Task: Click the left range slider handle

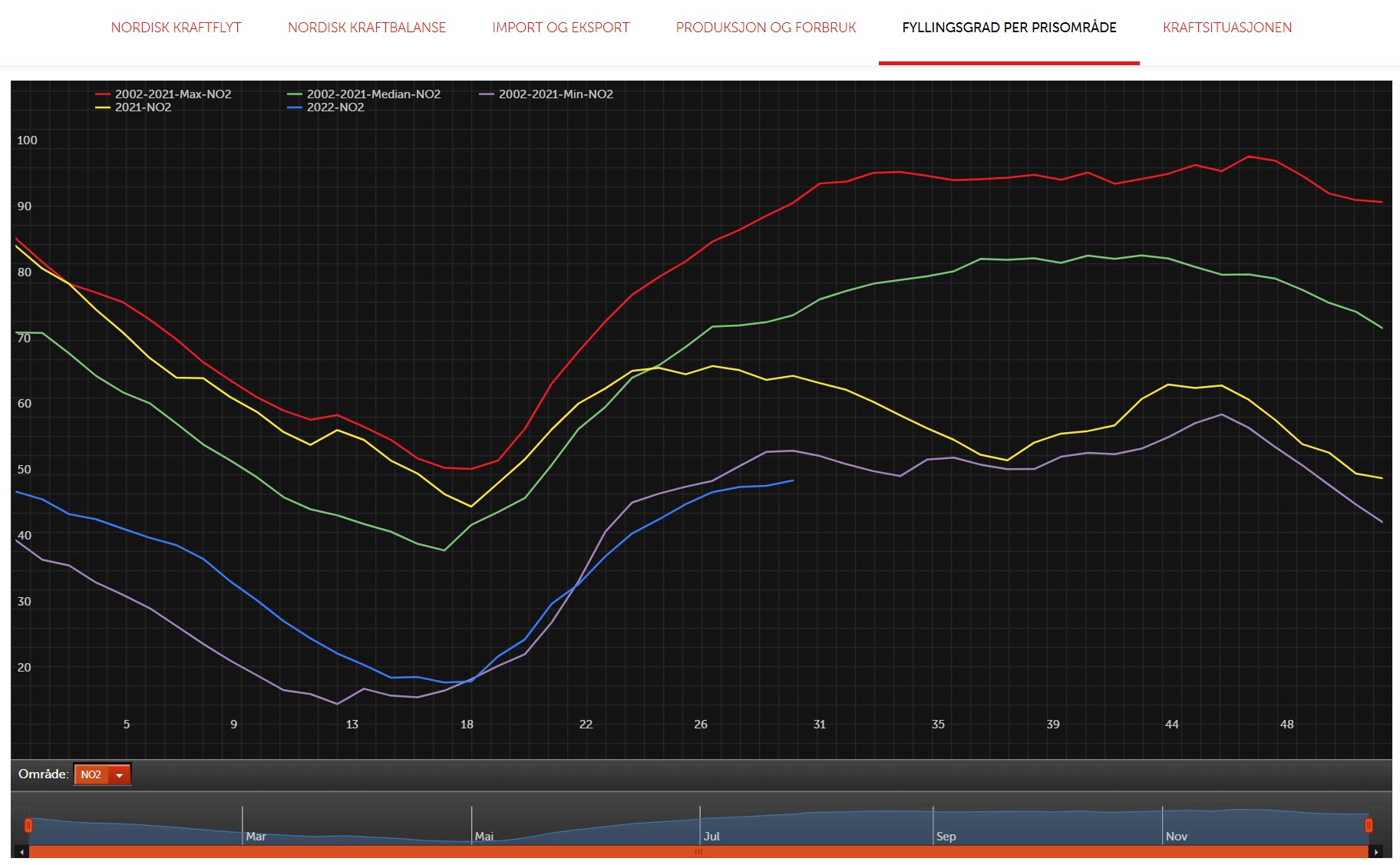Action: point(28,825)
